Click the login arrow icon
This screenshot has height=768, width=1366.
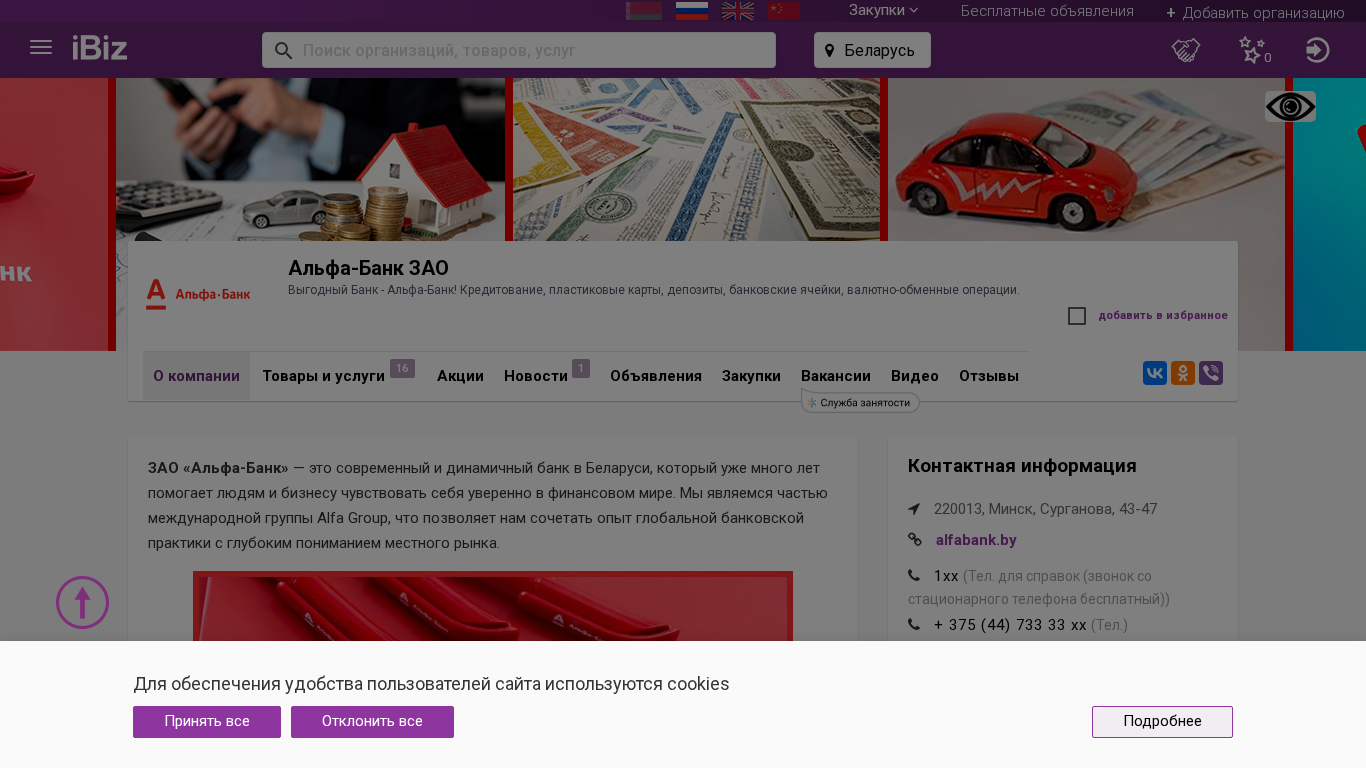click(x=1317, y=50)
